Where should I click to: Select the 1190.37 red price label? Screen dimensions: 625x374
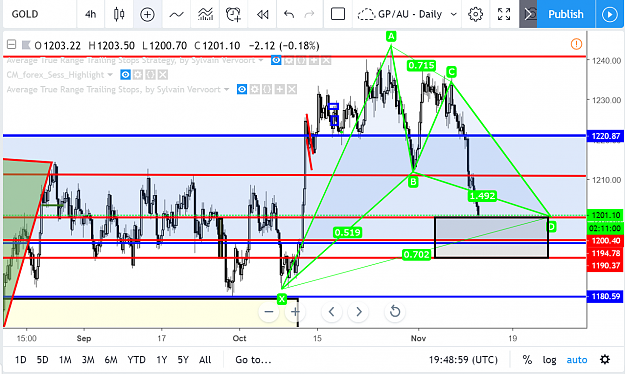tap(605, 266)
